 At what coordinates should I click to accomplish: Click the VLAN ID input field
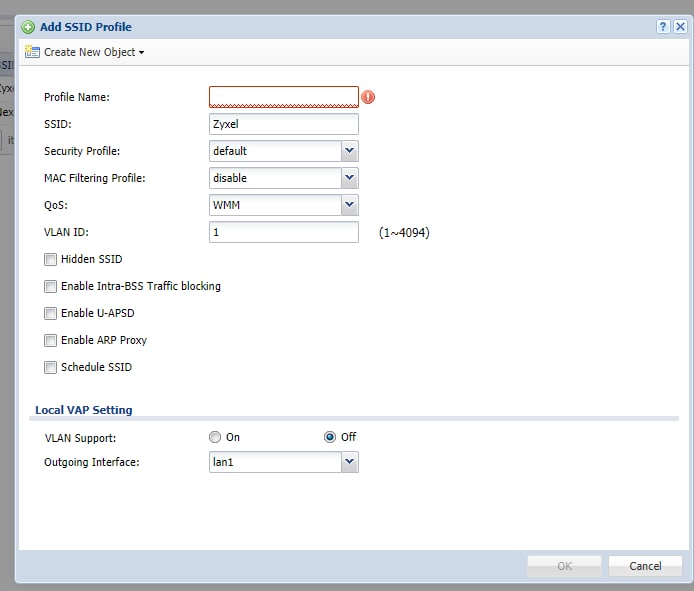click(284, 232)
